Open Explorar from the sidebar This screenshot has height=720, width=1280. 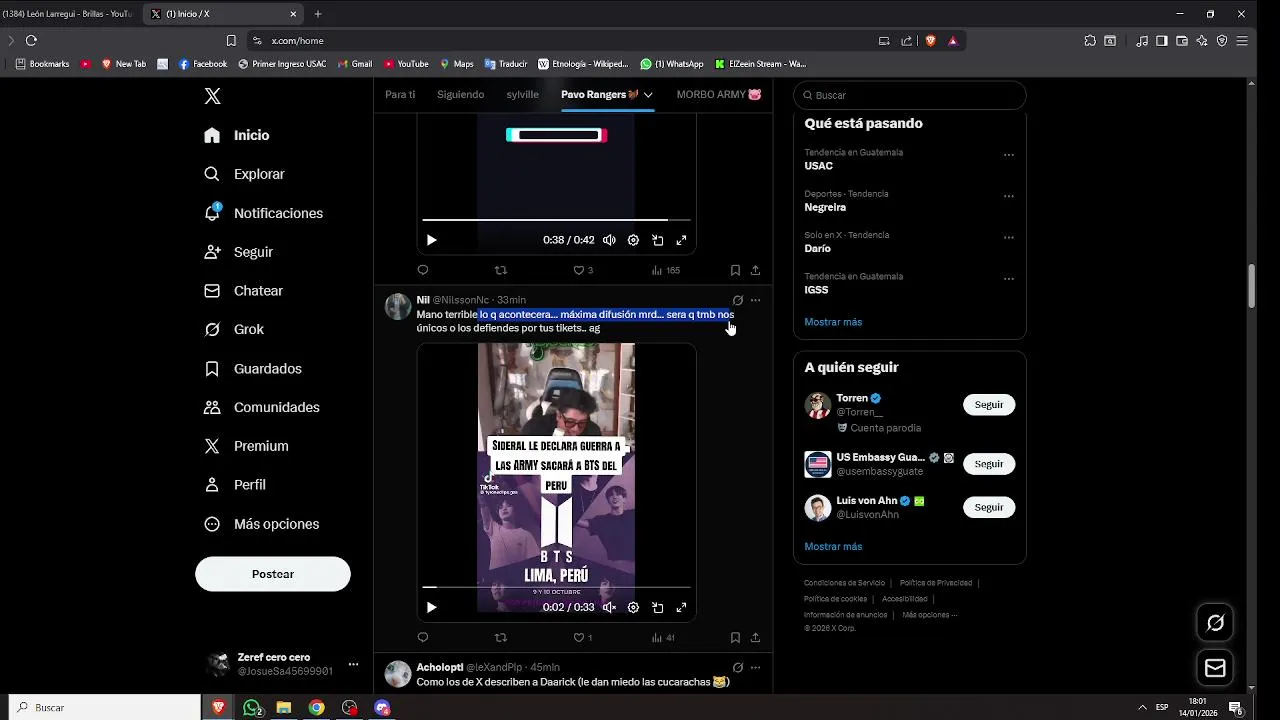(244, 174)
